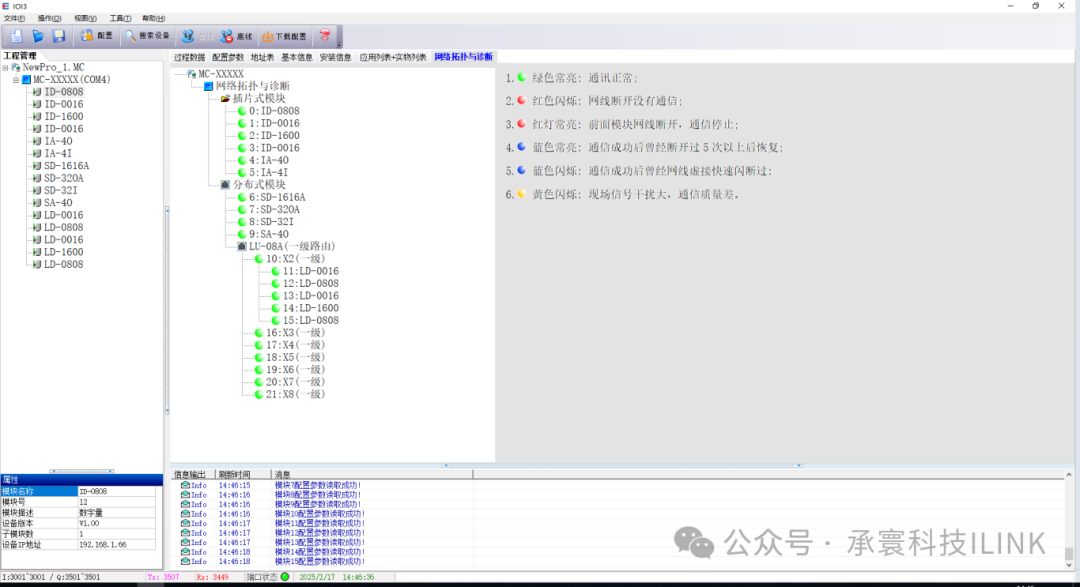Screen dimensions: 1080x587
Task: Switch to the 应用列表+实物列表 tab
Action: pos(393,57)
